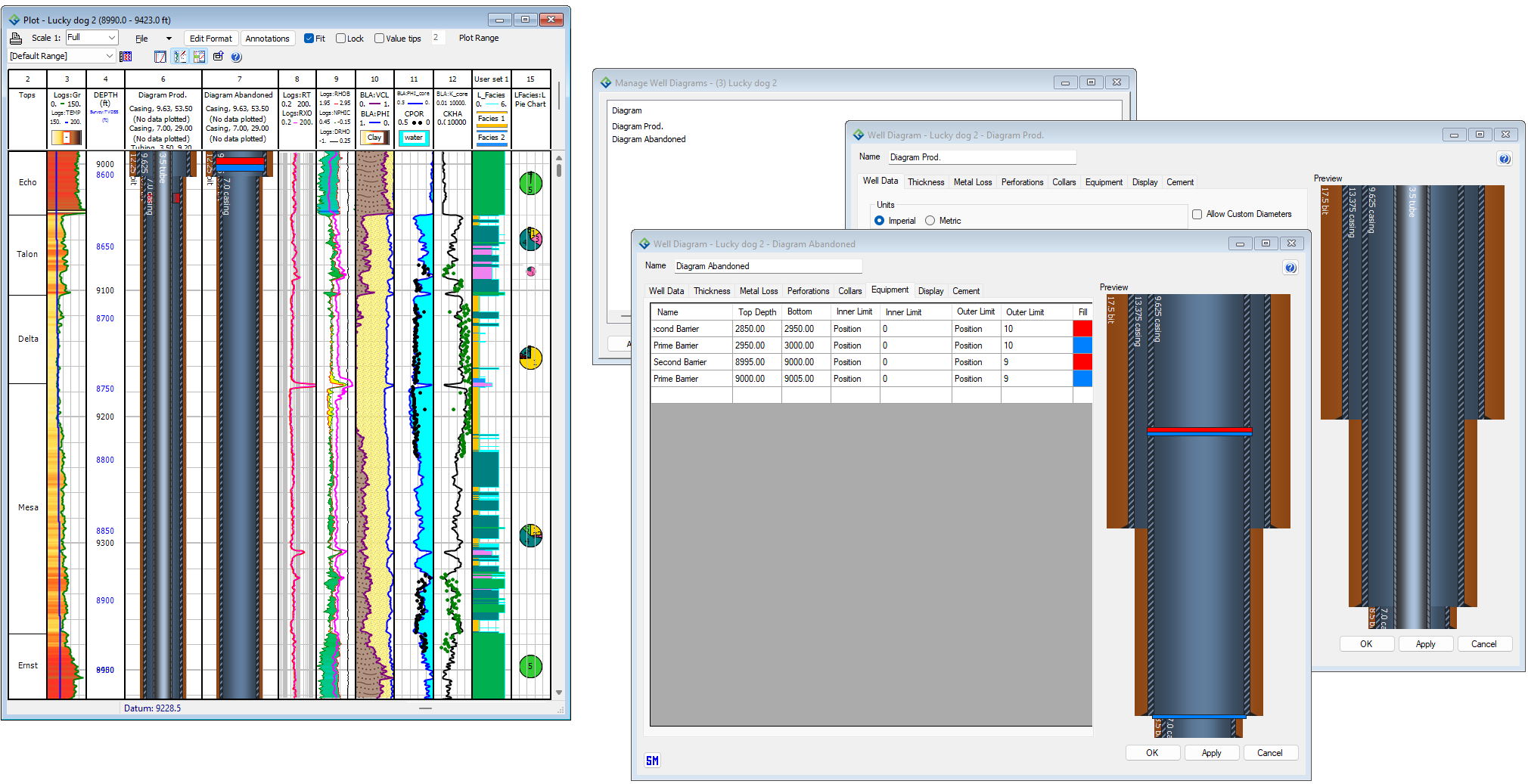Viewport: 1528px width, 784px height.
Task: Click the Edit Format button
Action: click(x=210, y=39)
